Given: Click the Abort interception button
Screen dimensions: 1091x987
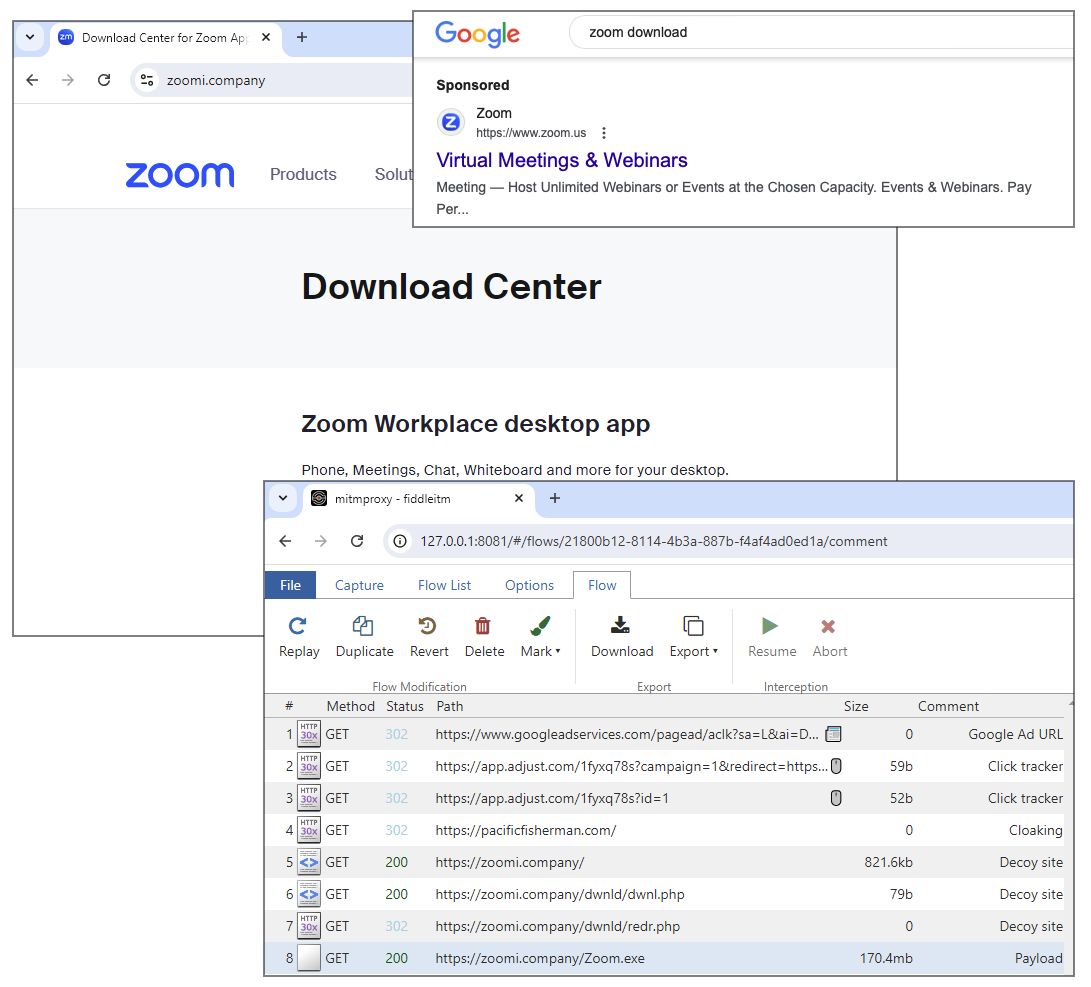Looking at the screenshot, I should pyautogui.click(x=829, y=637).
